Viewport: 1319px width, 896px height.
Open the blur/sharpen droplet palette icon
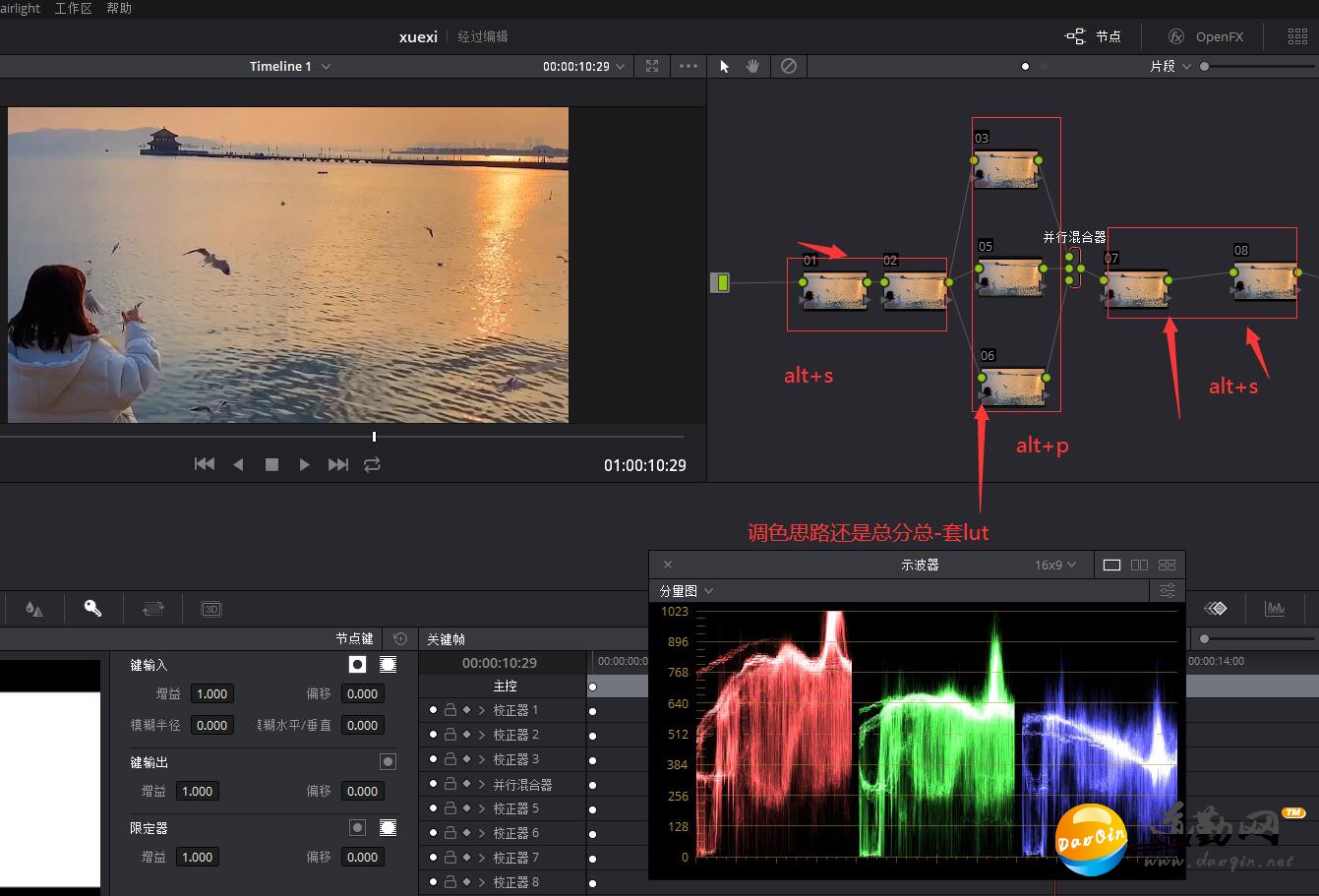tap(33, 609)
